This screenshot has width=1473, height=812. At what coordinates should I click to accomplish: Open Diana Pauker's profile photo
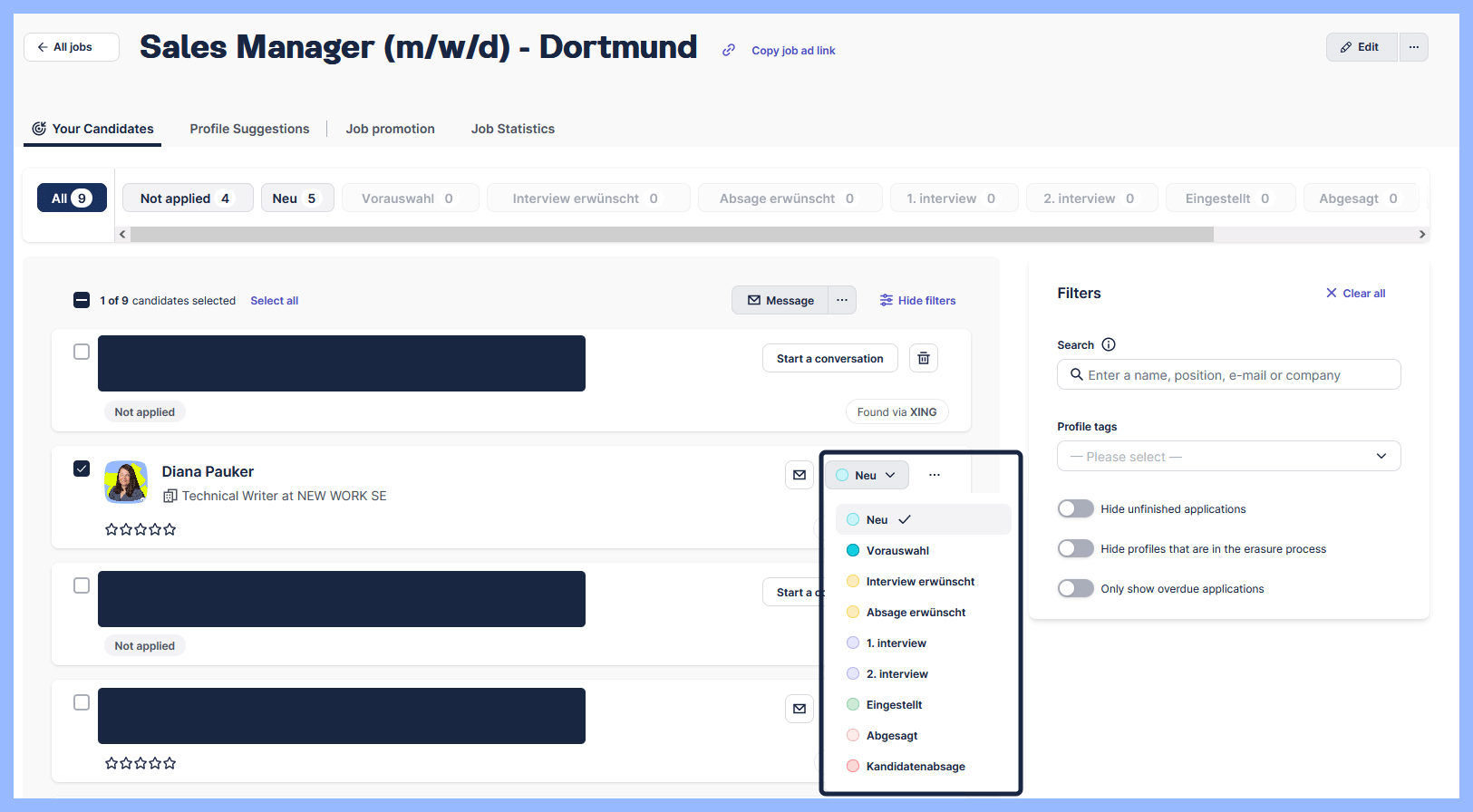click(x=126, y=482)
